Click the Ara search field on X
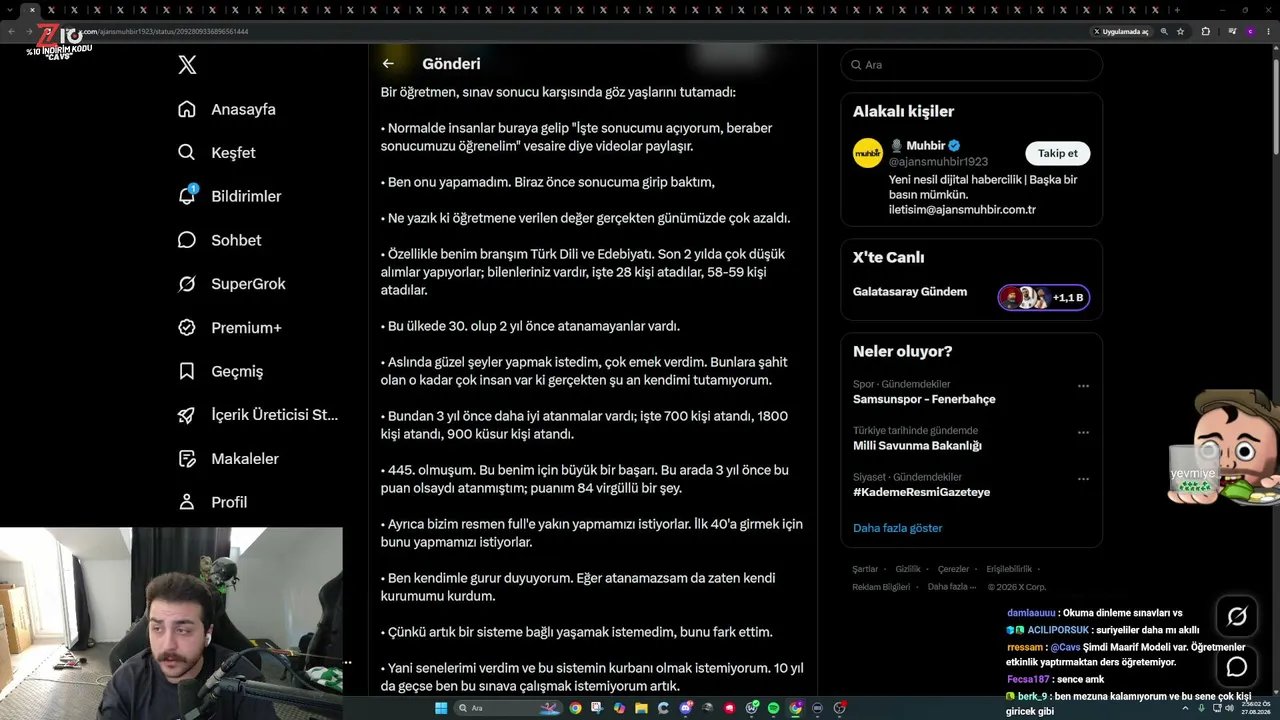 click(971, 64)
